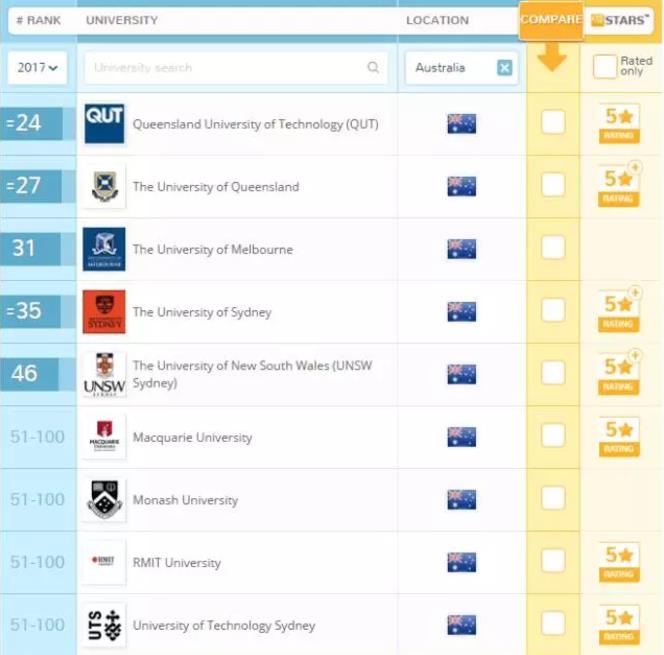Click the STARS column header
The width and height of the screenshot is (664, 655).
(x=620, y=20)
